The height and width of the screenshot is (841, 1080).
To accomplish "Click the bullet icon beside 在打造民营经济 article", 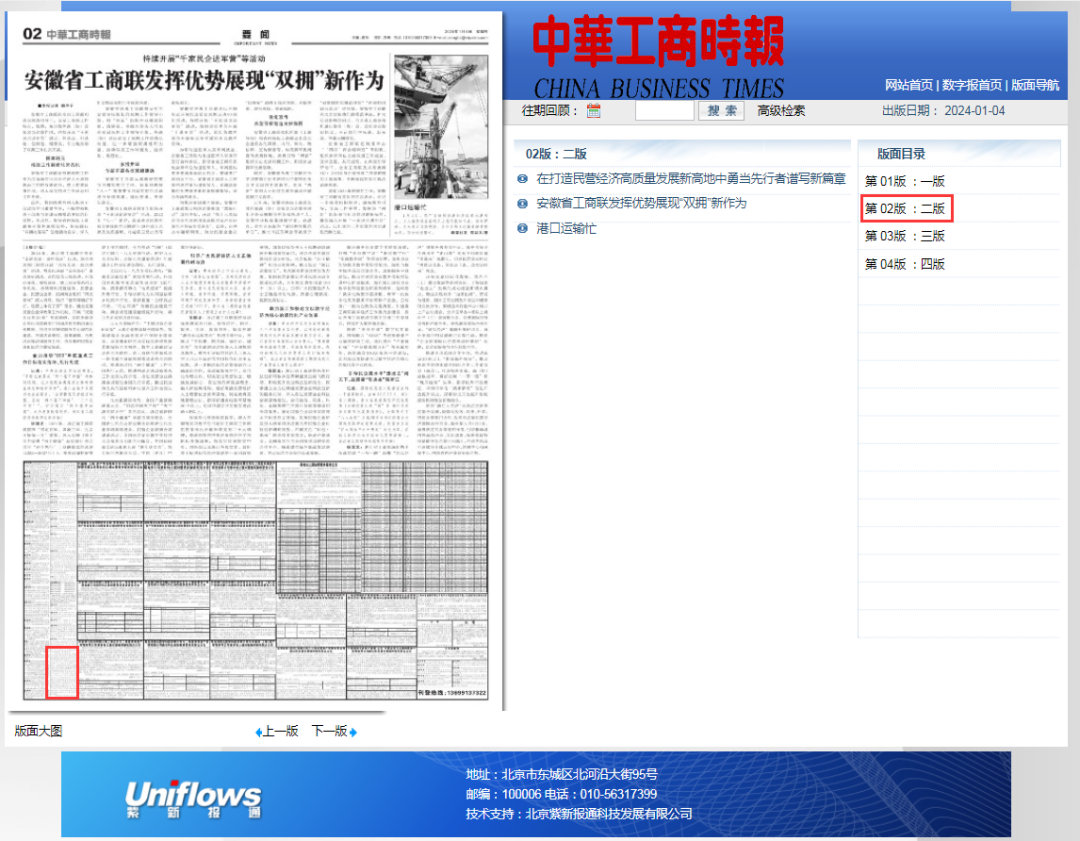I will 522,178.
